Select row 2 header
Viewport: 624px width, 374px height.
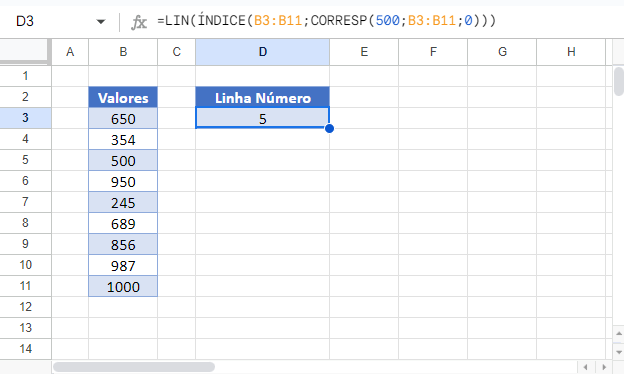(x=25, y=97)
